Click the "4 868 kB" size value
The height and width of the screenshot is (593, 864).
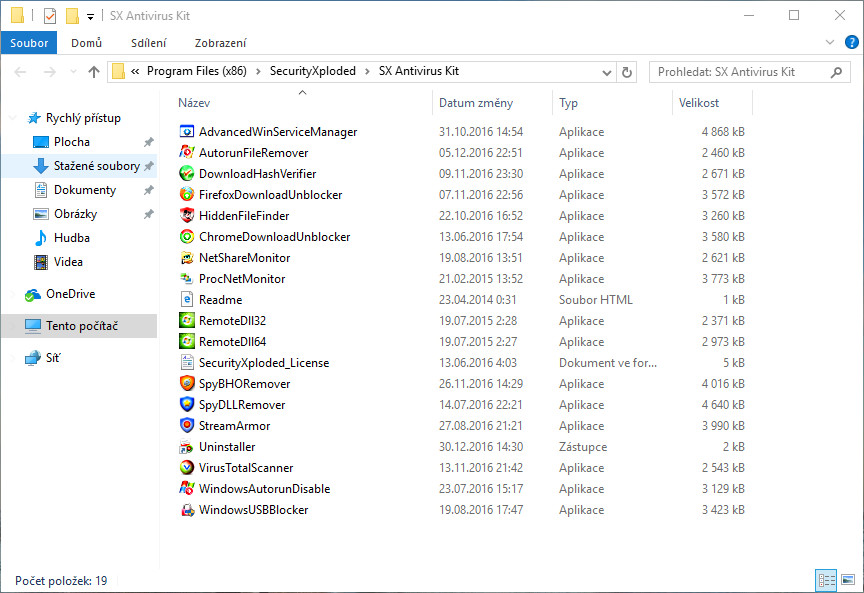click(723, 132)
